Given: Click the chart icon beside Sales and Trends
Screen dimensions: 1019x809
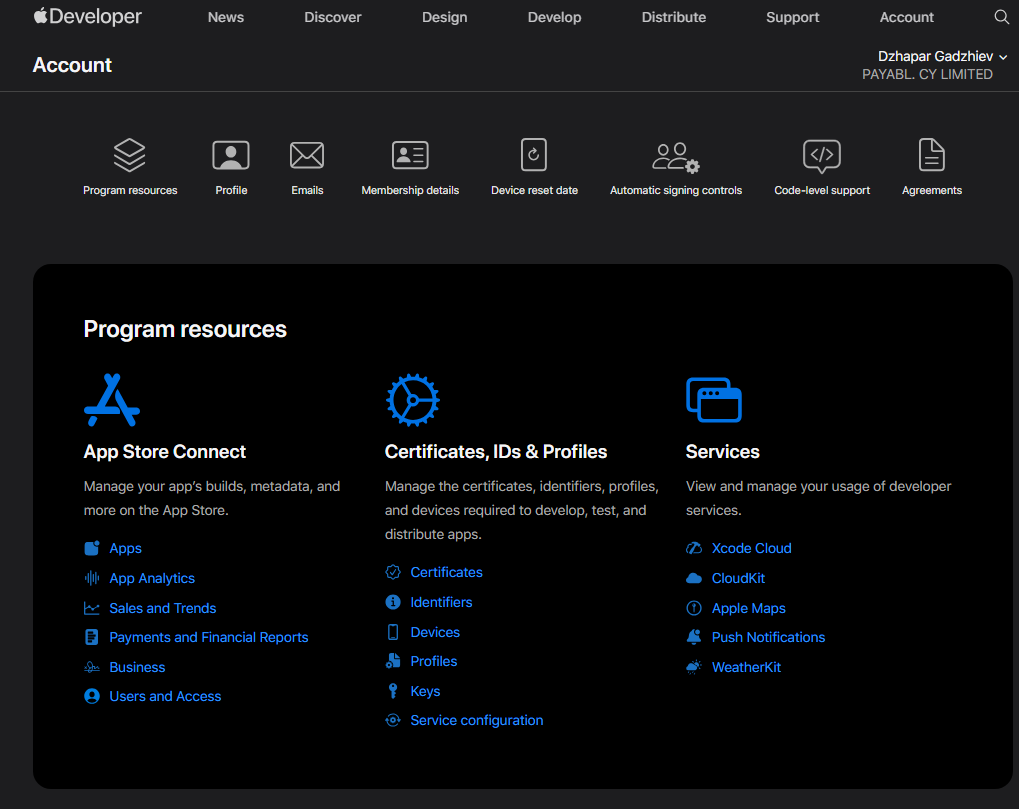Looking at the screenshot, I should tap(92, 608).
